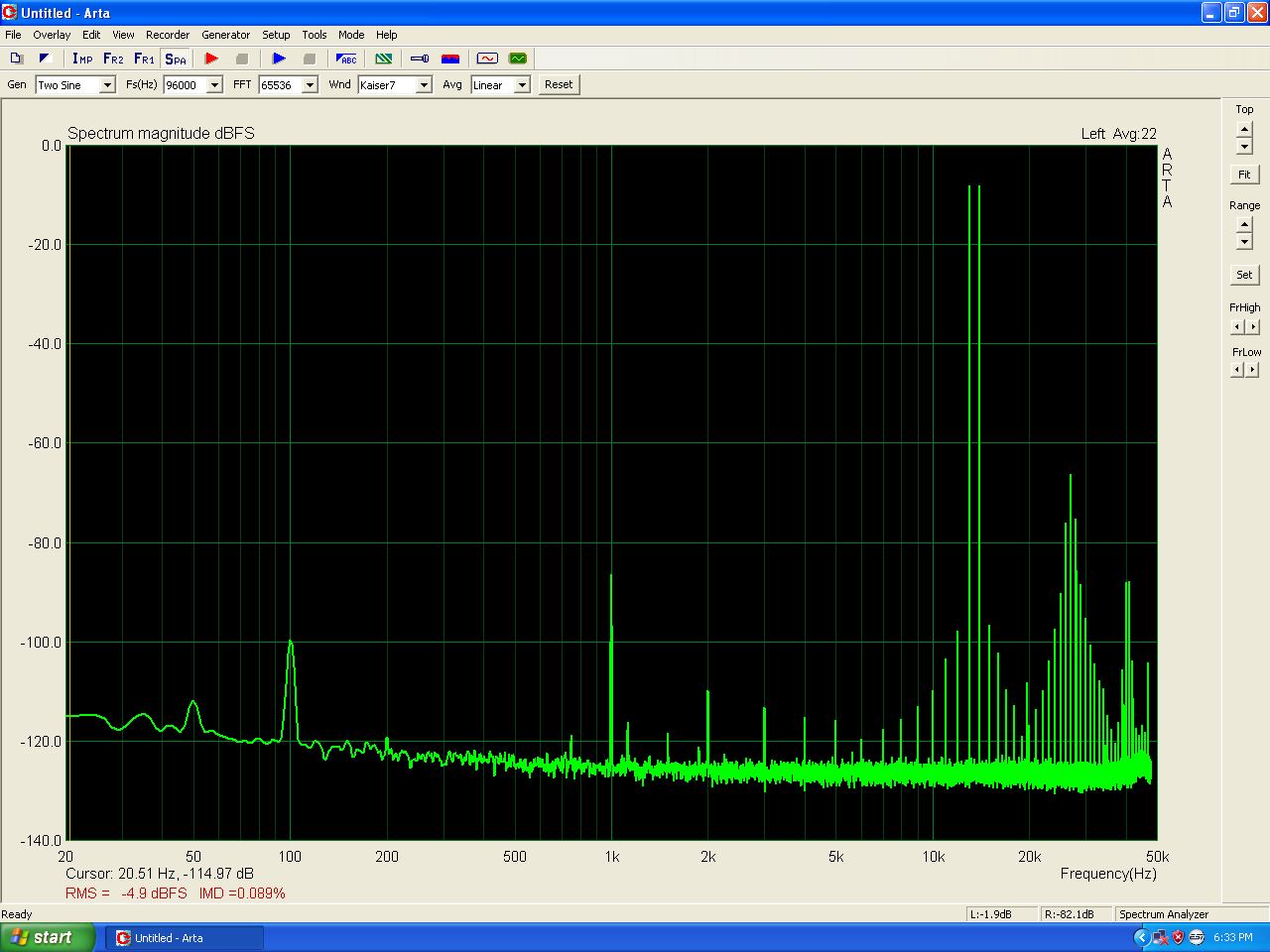Screen dimensions: 1270x952
Task: Click the Set button
Action: (x=1244, y=275)
